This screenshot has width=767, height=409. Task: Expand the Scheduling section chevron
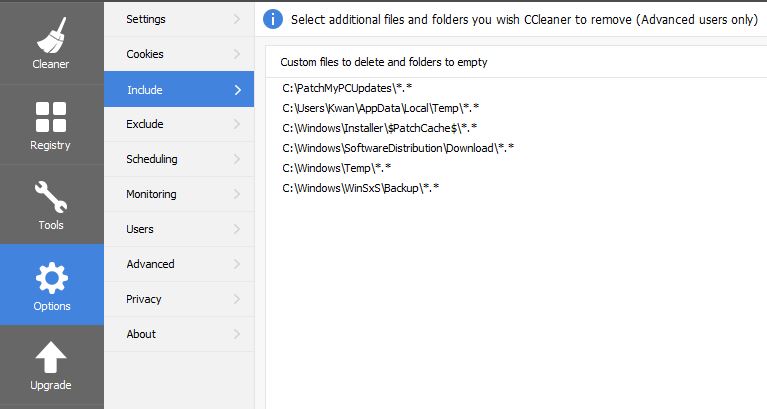pyautogui.click(x=237, y=159)
